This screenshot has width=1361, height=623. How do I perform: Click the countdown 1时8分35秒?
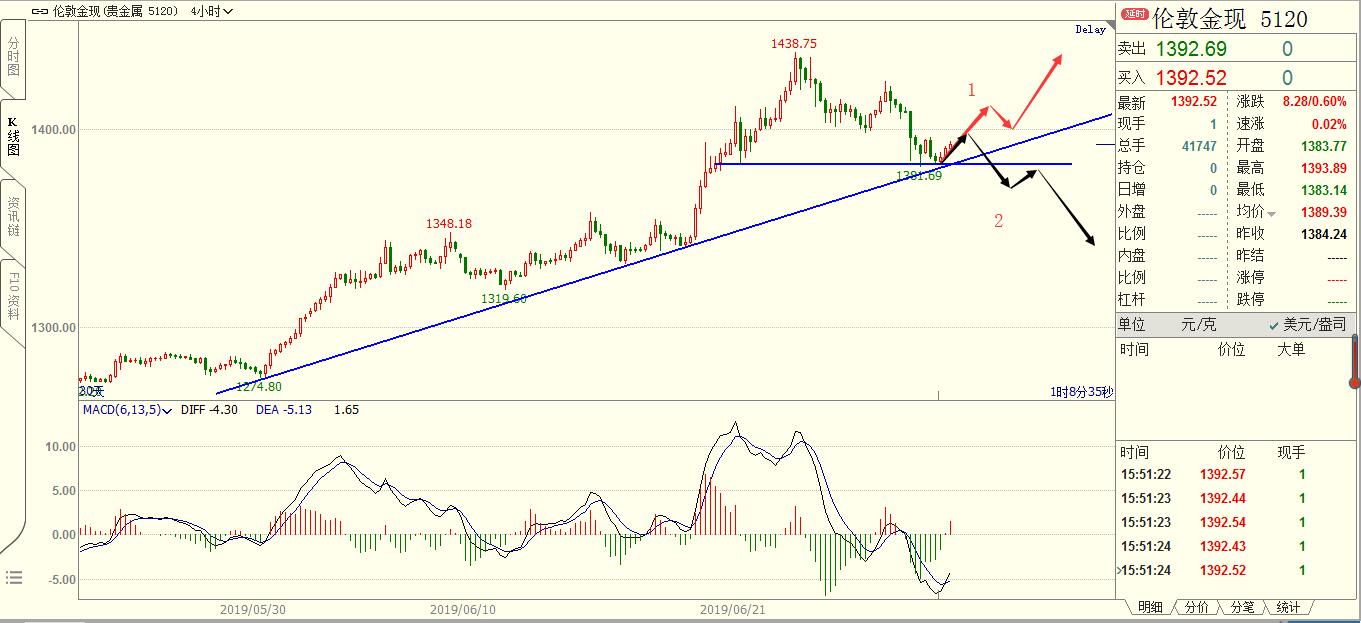point(1082,391)
